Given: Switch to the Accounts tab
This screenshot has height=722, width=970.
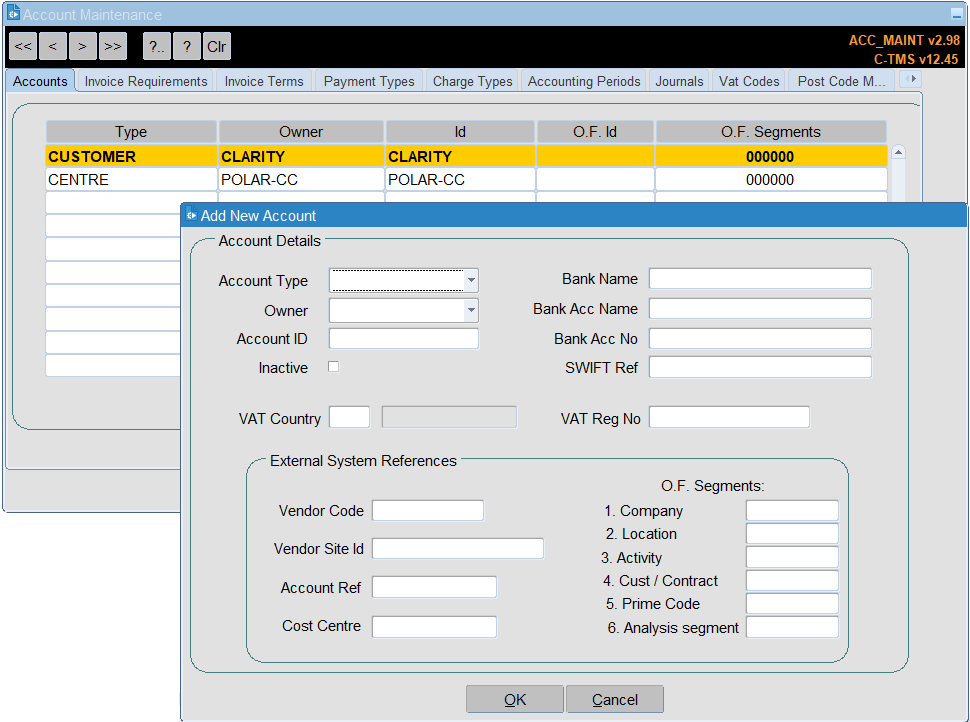Looking at the screenshot, I should tap(40, 81).
